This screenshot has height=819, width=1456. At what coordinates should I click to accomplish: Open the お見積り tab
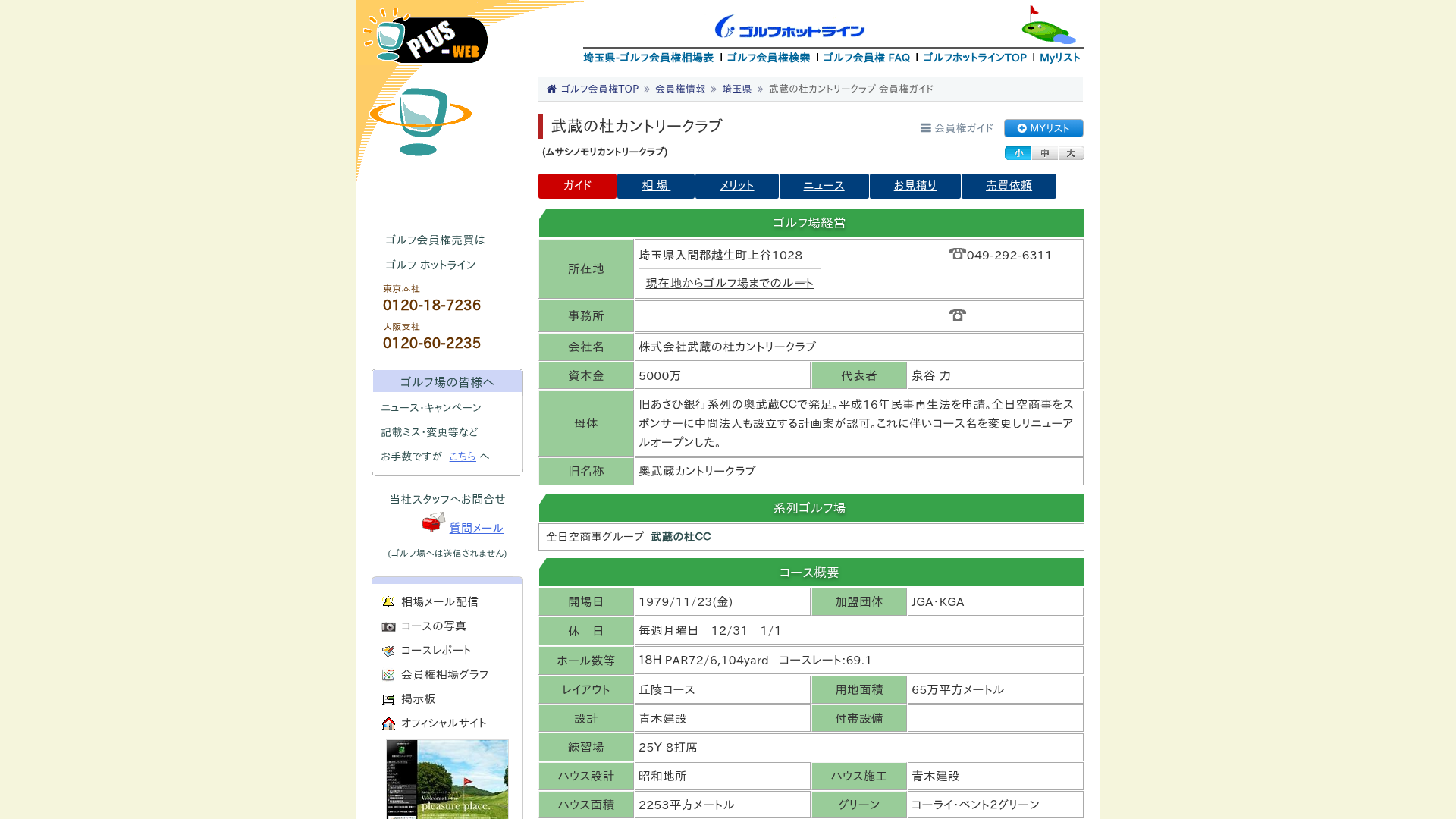pyautogui.click(x=915, y=186)
